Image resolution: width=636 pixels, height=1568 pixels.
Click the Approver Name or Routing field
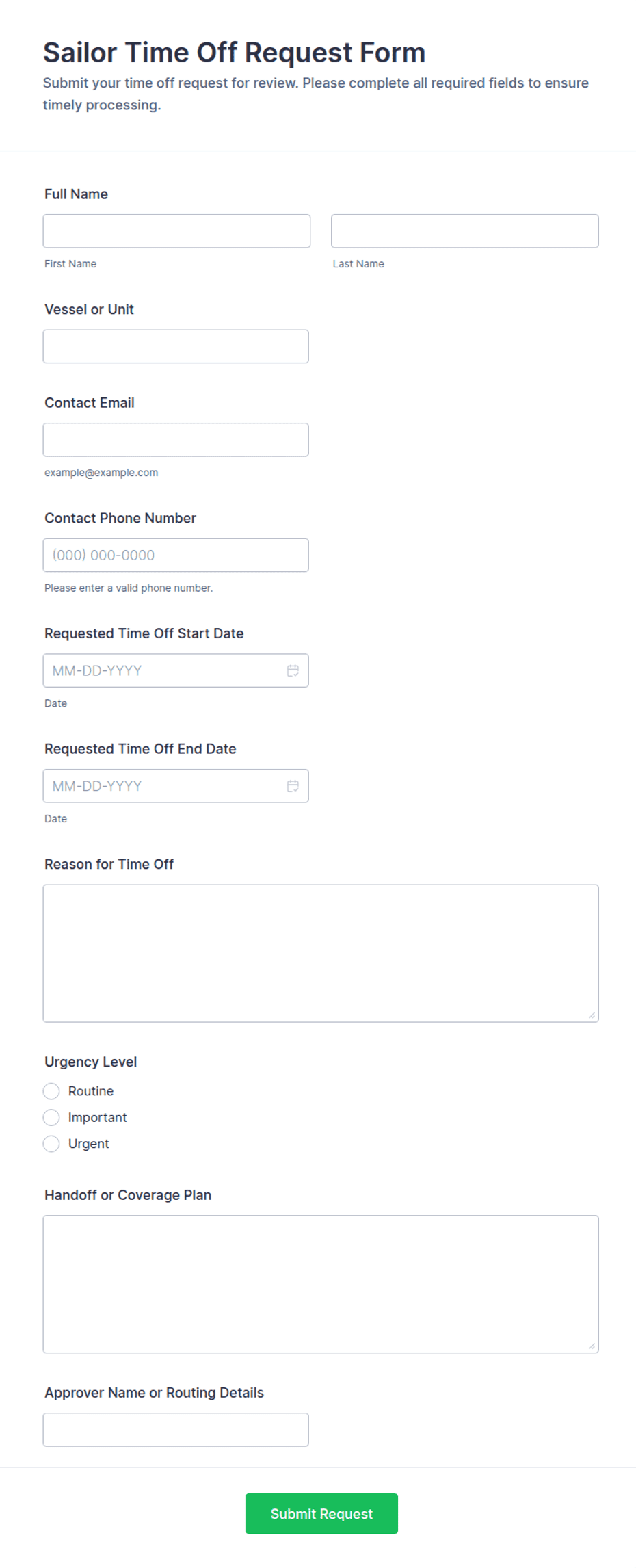pyautogui.click(x=176, y=1430)
